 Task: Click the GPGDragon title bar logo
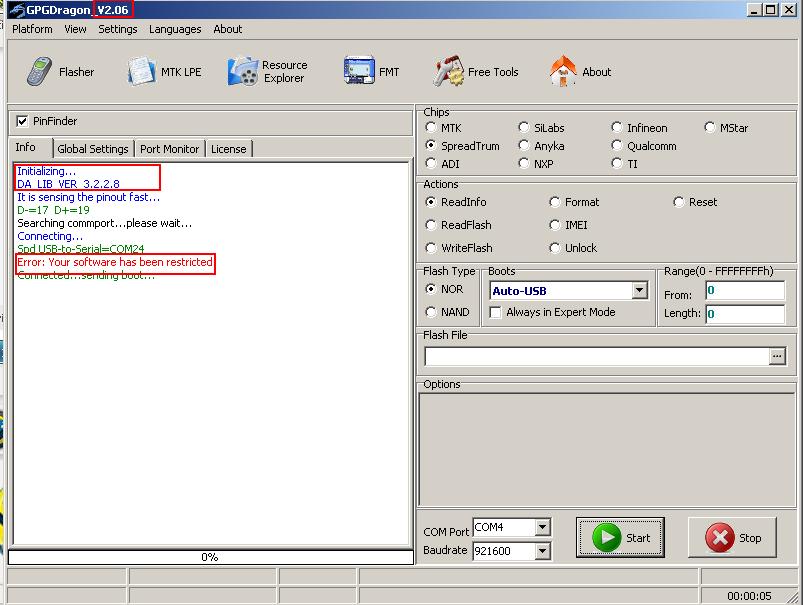(17, 10)
